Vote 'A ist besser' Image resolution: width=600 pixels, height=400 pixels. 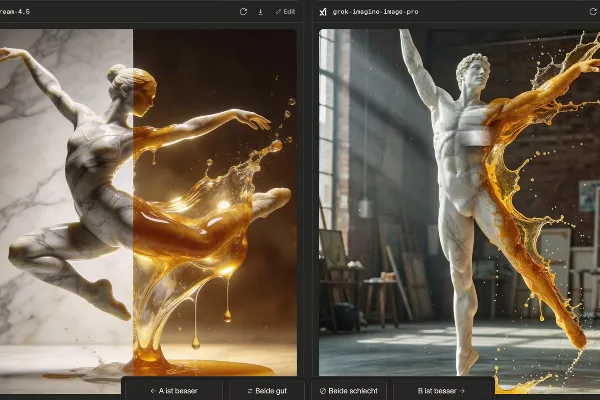click(175, 390)
